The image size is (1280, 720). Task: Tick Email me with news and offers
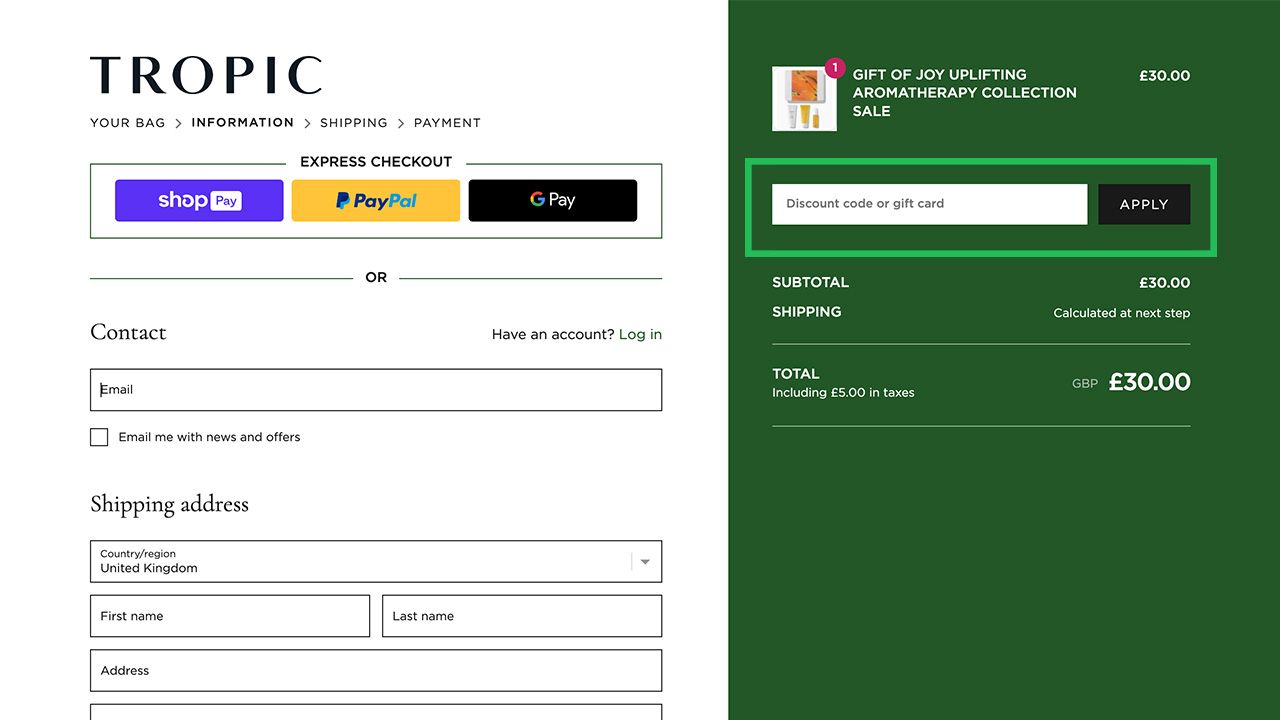point(99,437)
